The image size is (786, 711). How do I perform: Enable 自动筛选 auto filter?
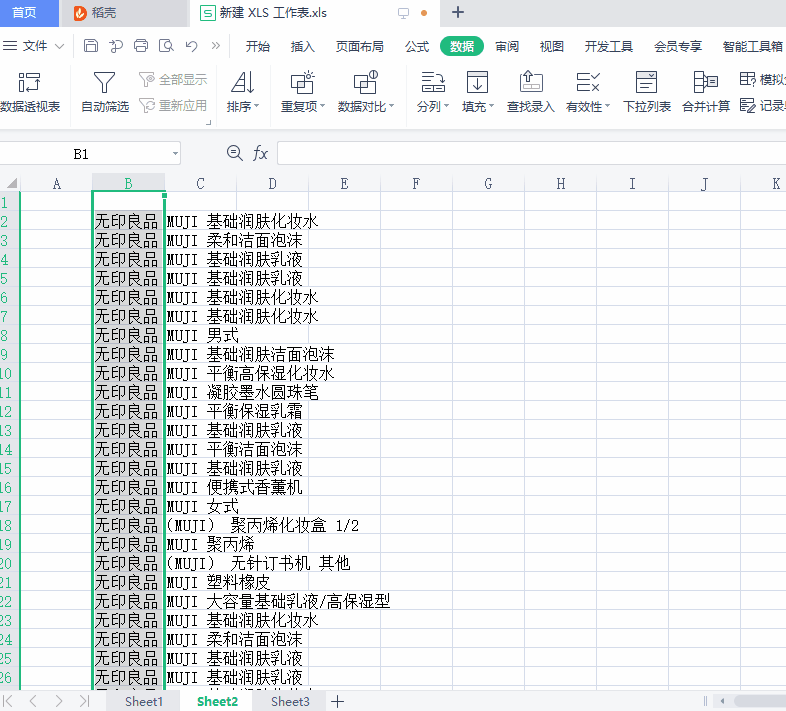click(x=105, y=93)
